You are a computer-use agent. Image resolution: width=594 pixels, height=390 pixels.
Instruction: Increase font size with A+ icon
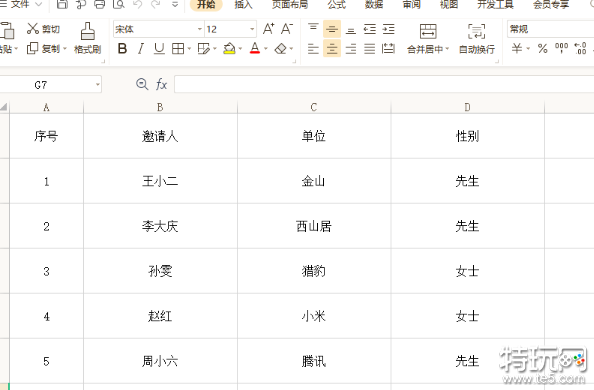(269, 29)
